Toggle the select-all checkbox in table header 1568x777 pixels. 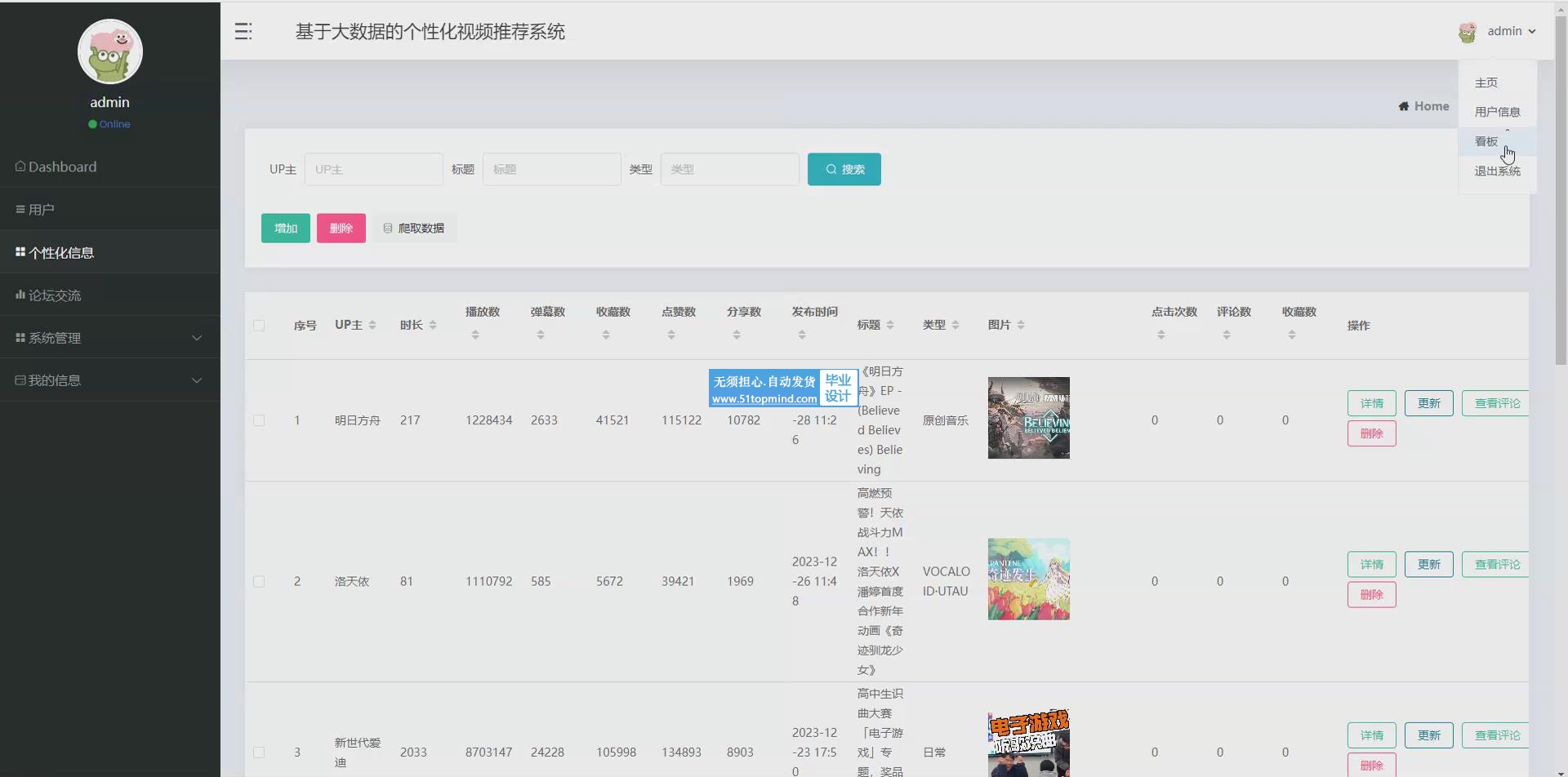pos(259,326)
